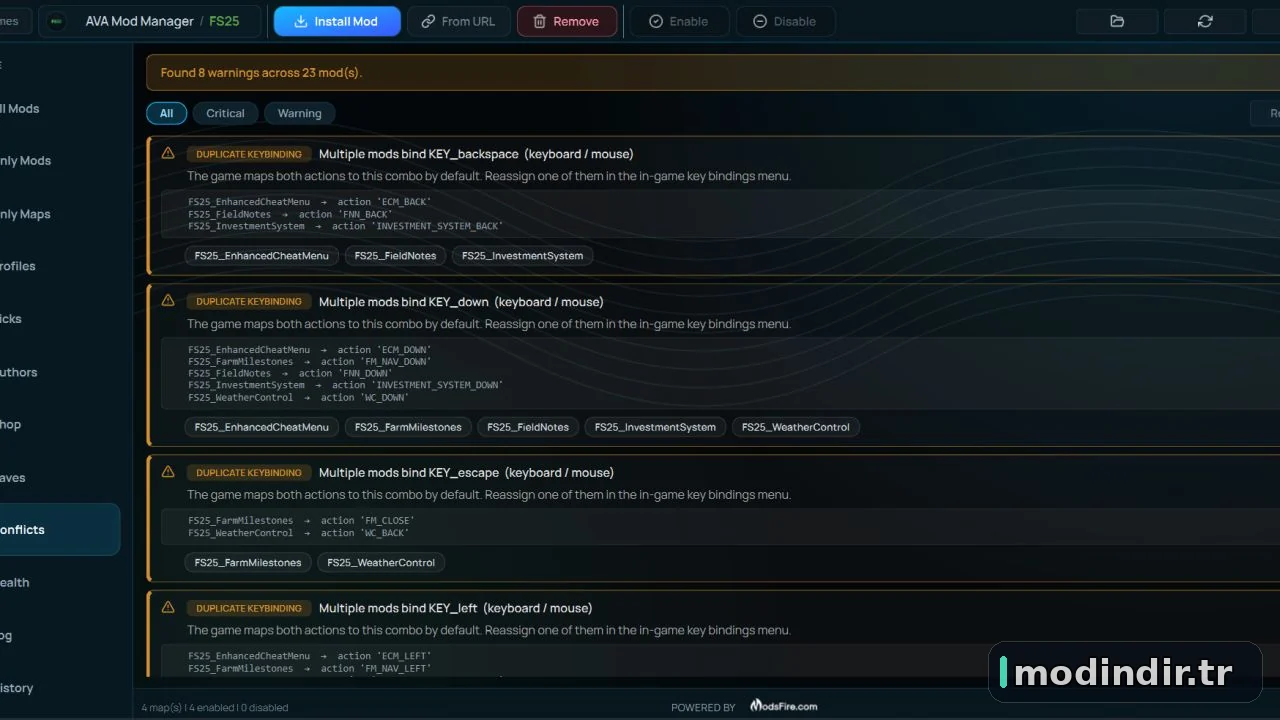The image size is (1280, 720).
Task: Click the DUPLICATE KEYBINDING badge on the KEY_down card
Action: point(249,301)
